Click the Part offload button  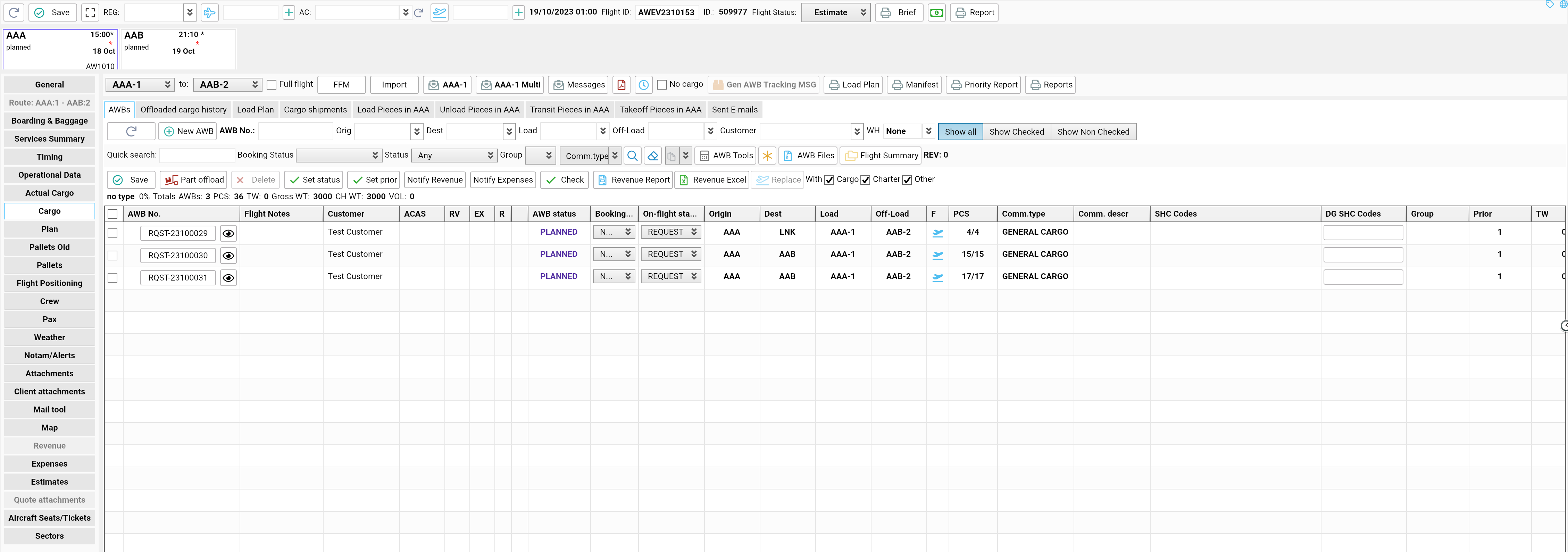click(x=193, y=179)
